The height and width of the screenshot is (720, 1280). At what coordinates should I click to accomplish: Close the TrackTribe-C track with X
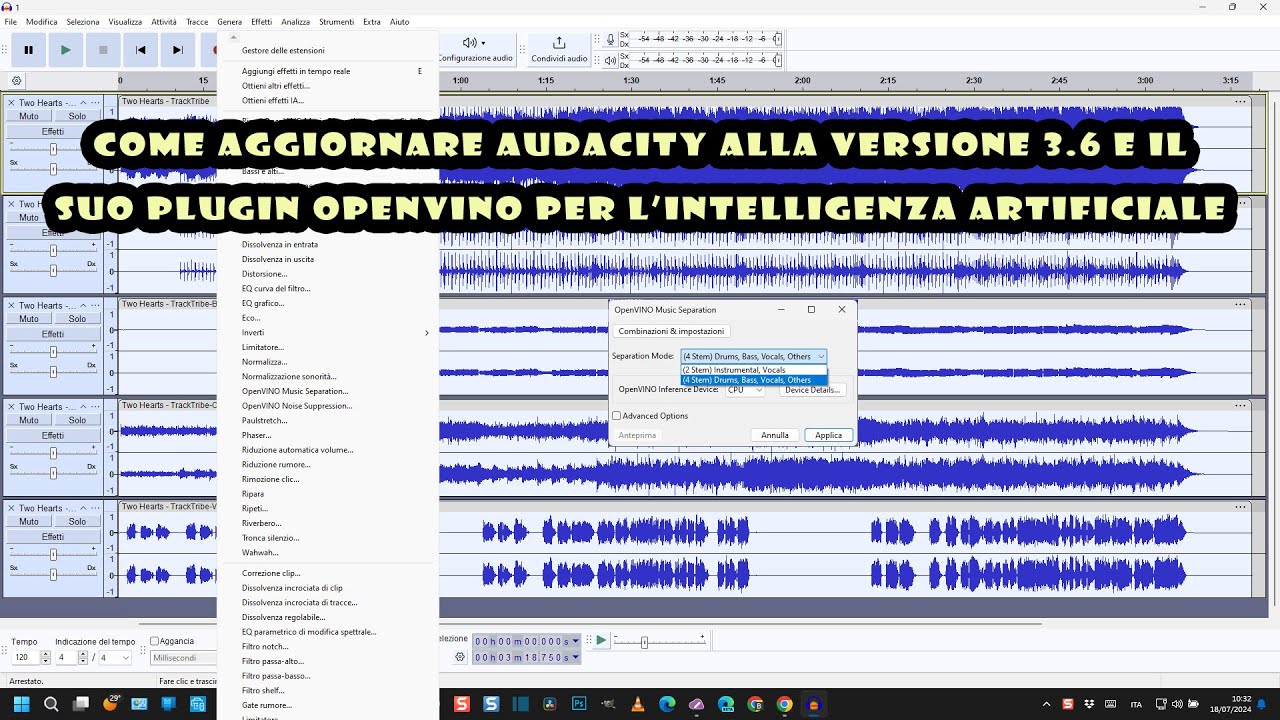11,406
